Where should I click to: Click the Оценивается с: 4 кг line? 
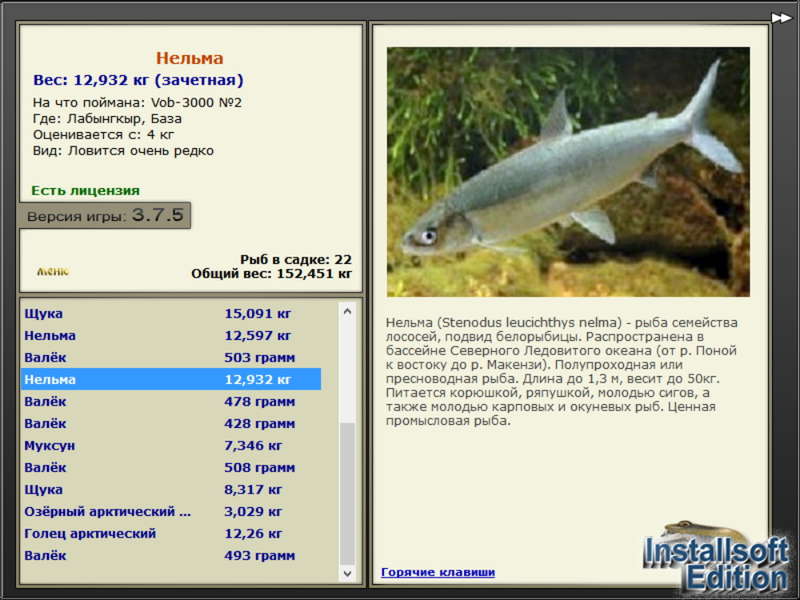(x=104, y=135)
